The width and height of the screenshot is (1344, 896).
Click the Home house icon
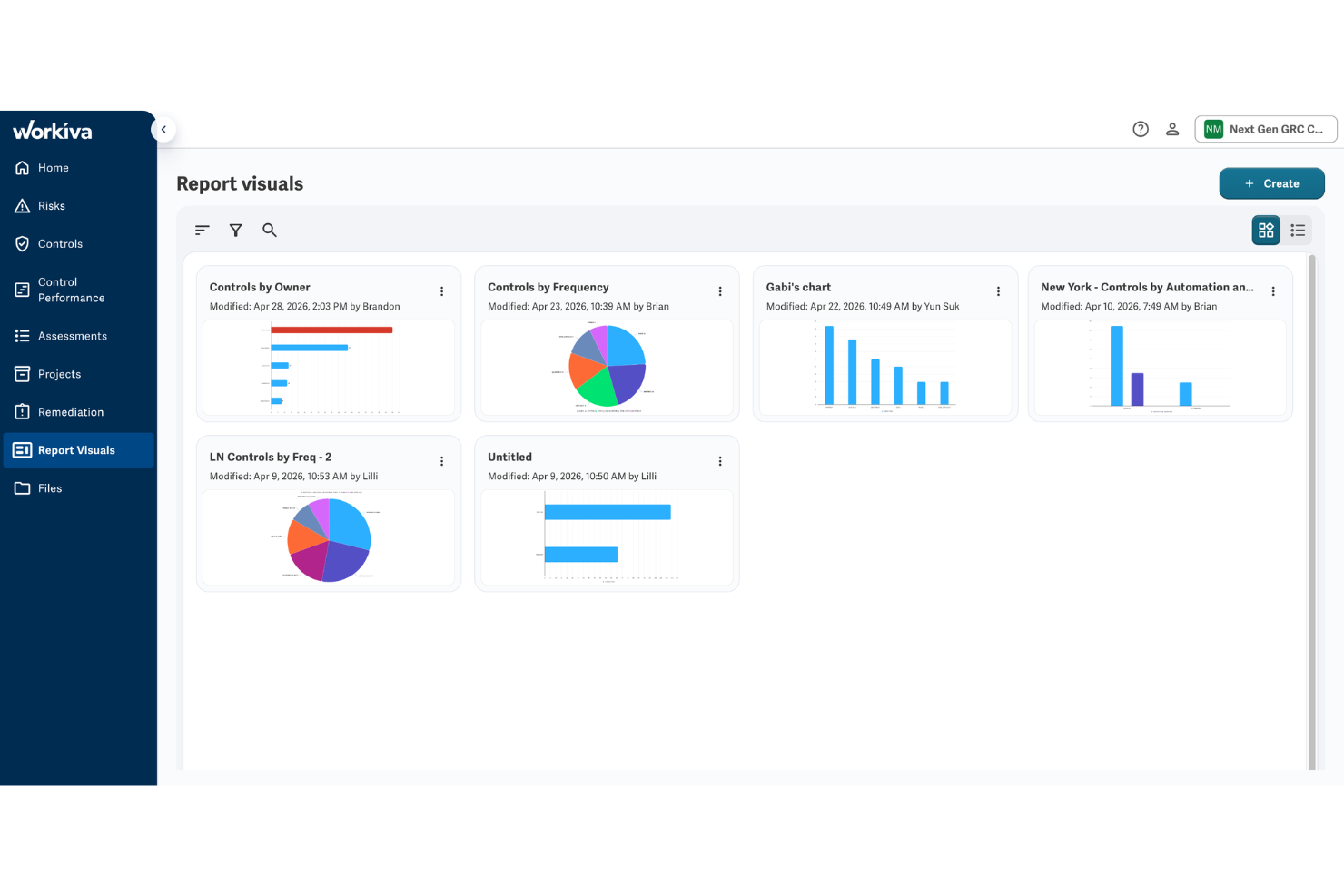[x=23, y=168]
